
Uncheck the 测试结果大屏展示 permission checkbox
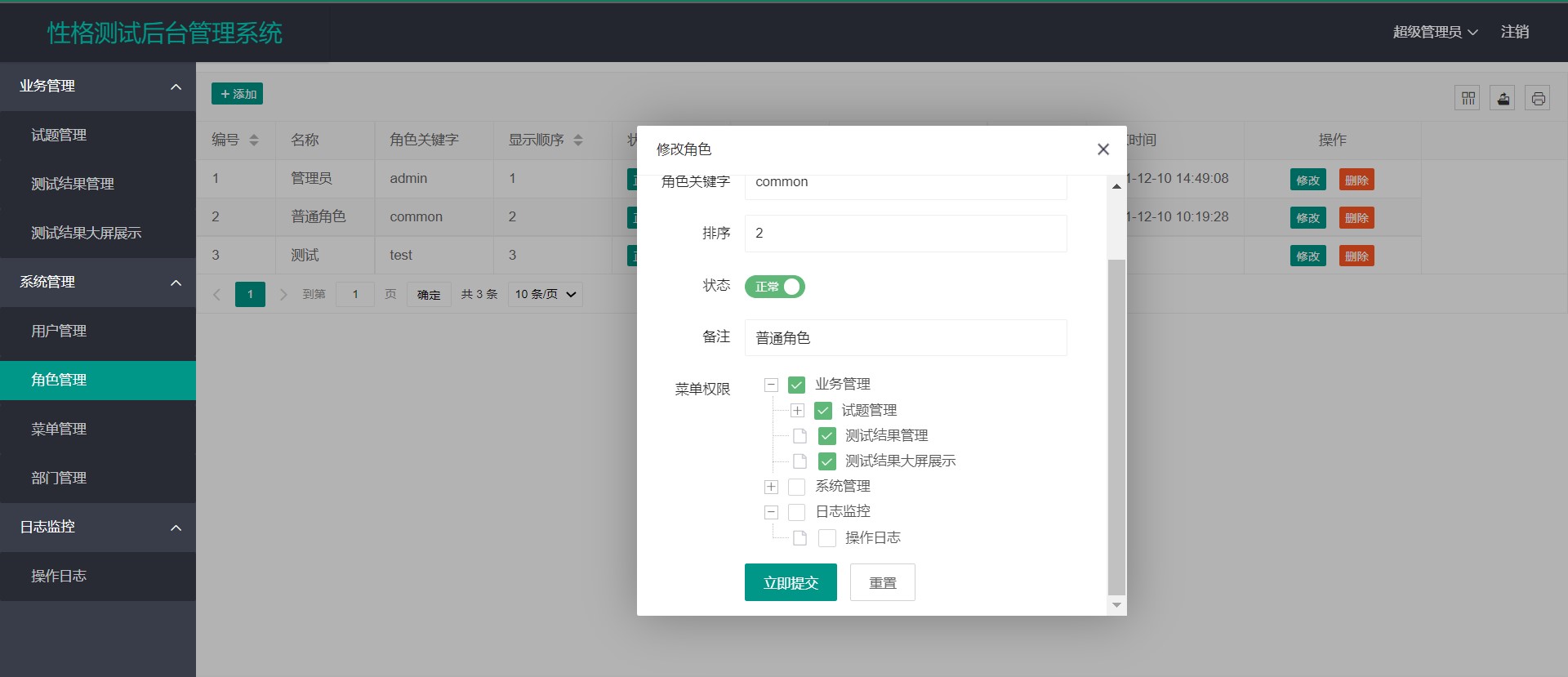(827, 461)
